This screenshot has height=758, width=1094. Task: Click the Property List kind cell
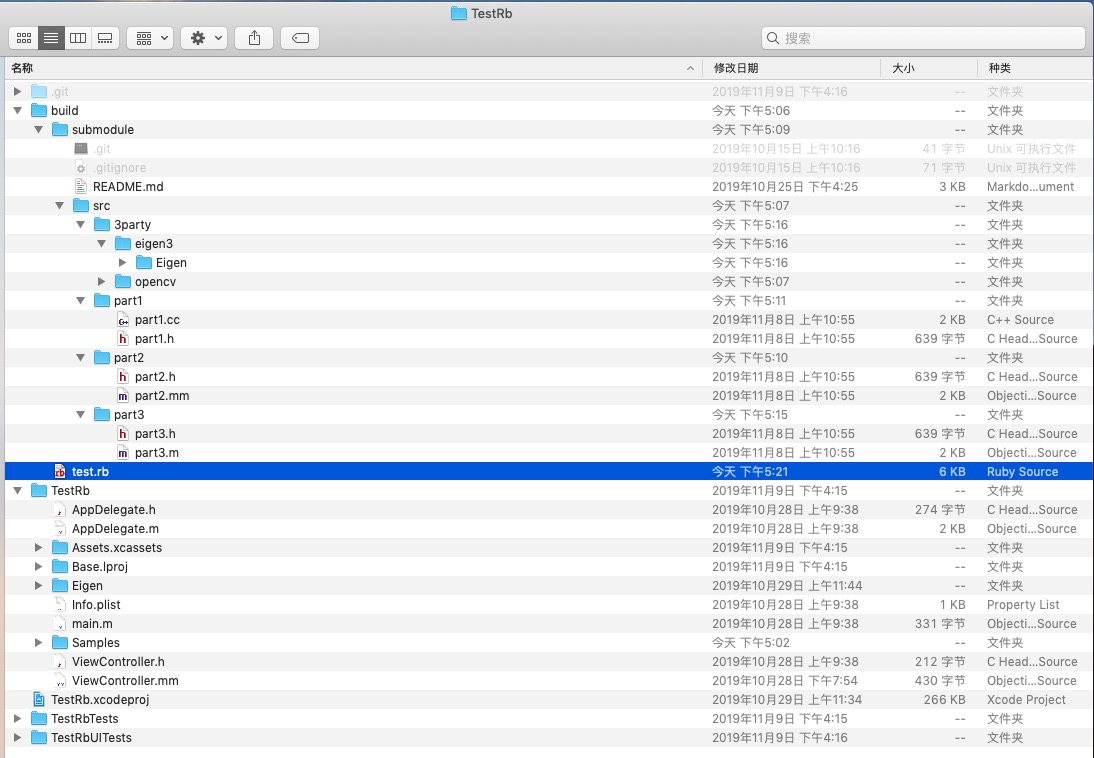(x=1023, y=604)
